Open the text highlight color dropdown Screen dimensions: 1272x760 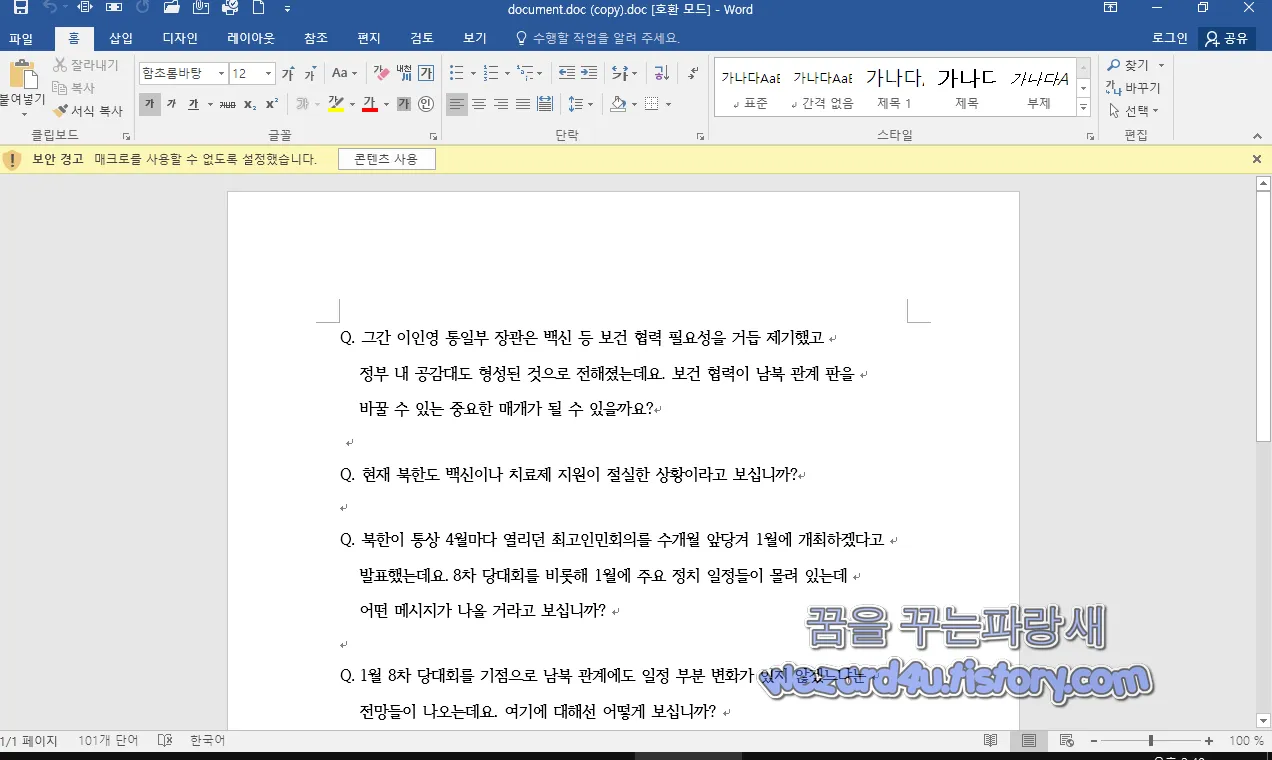tap(351, 103)
